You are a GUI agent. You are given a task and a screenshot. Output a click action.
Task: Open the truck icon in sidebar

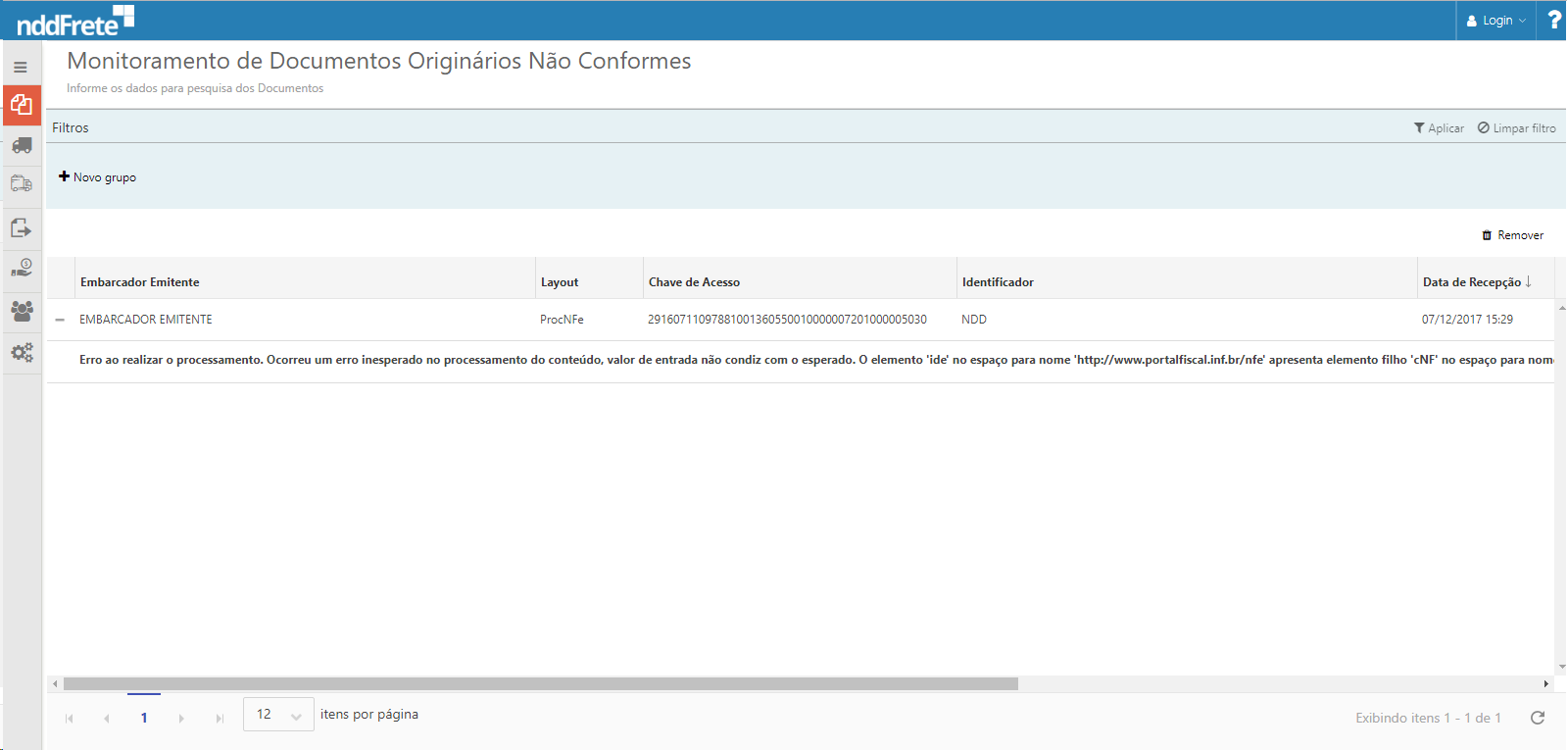coord(22,145)
